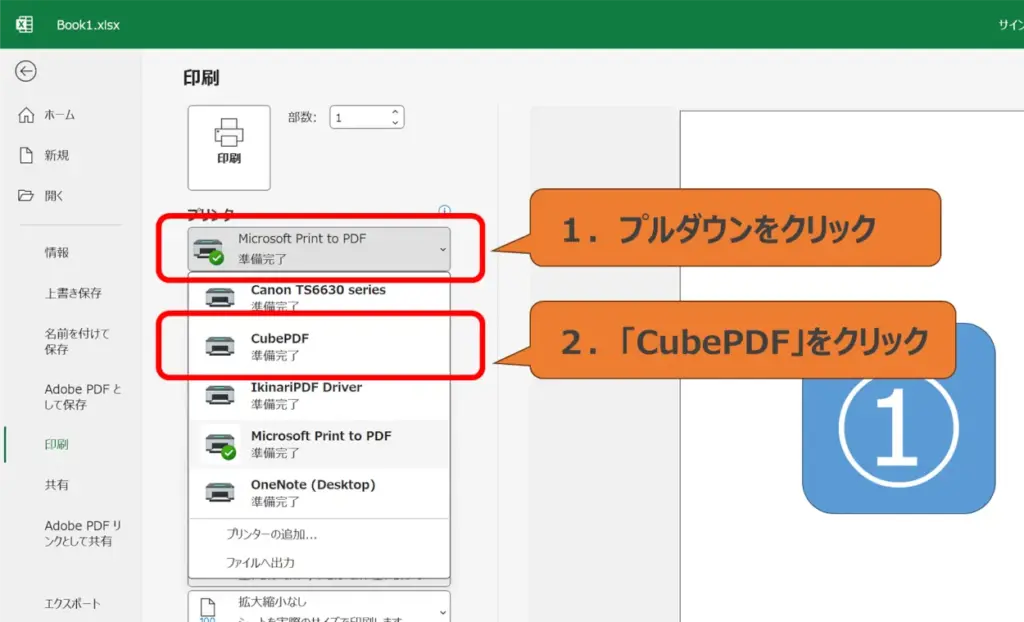This screenshot has height=622, width=1024.
Task: Click the OneNote (Desktop) printer icon
Action: point(220,492)
